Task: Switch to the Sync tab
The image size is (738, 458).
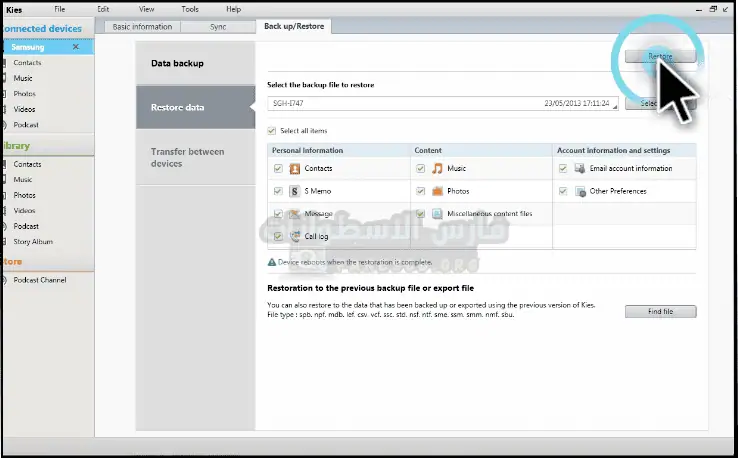Action: [218, 26]
